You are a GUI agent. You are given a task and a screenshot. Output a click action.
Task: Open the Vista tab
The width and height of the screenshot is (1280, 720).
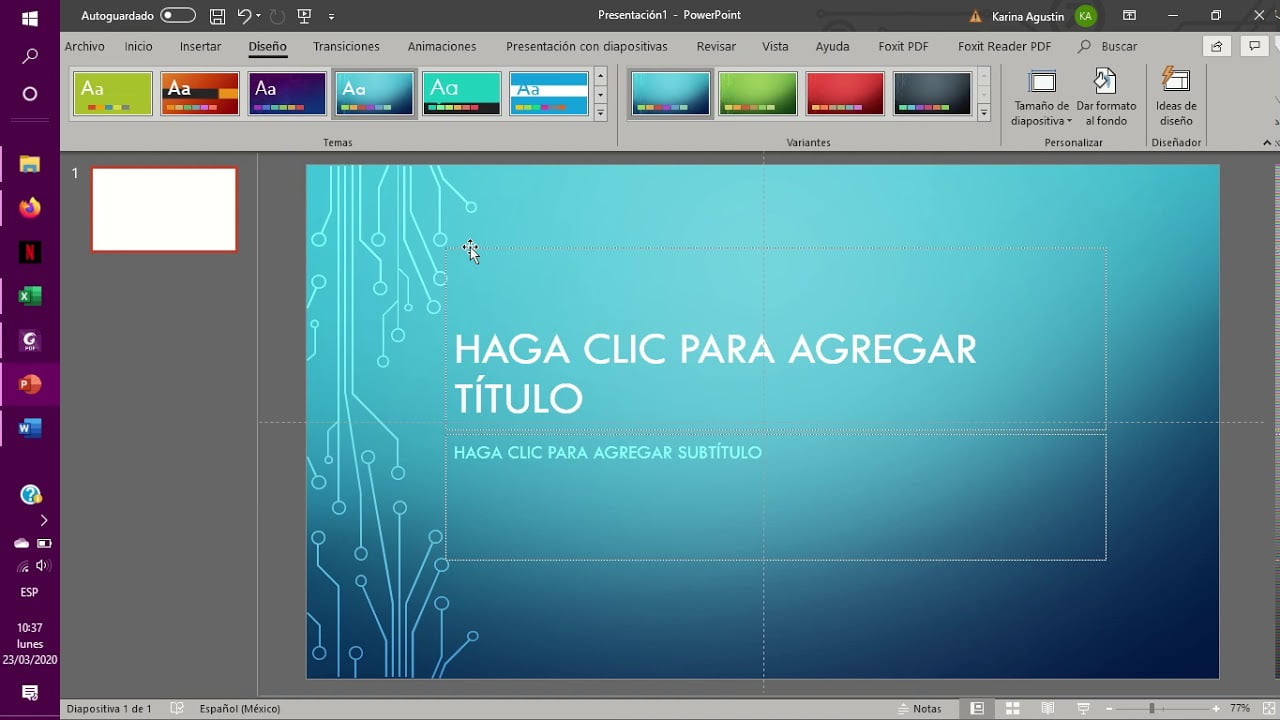coord(775,46)
